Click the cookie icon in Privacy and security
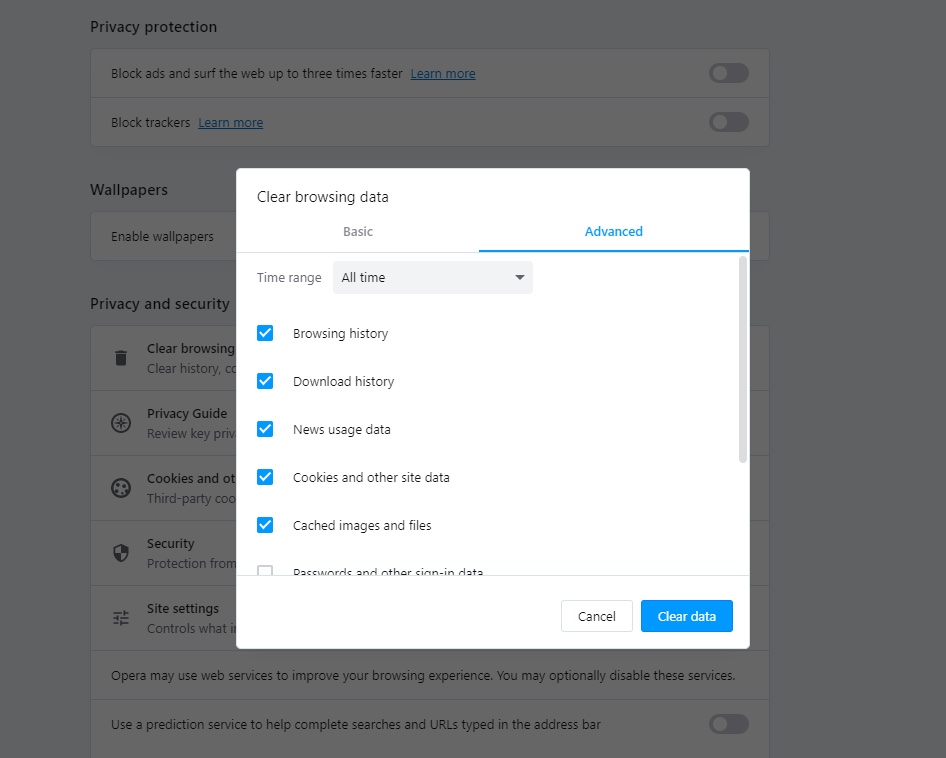946x758 pixels. pos(121,488)
